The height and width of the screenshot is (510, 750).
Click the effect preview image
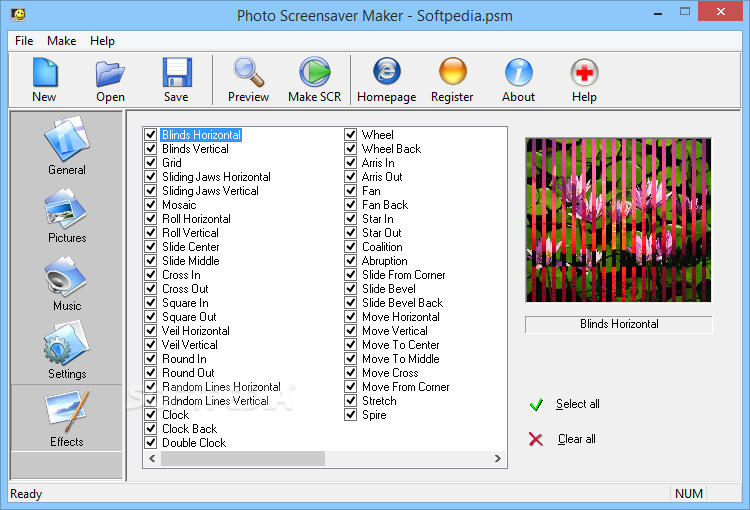pos(618,220)
